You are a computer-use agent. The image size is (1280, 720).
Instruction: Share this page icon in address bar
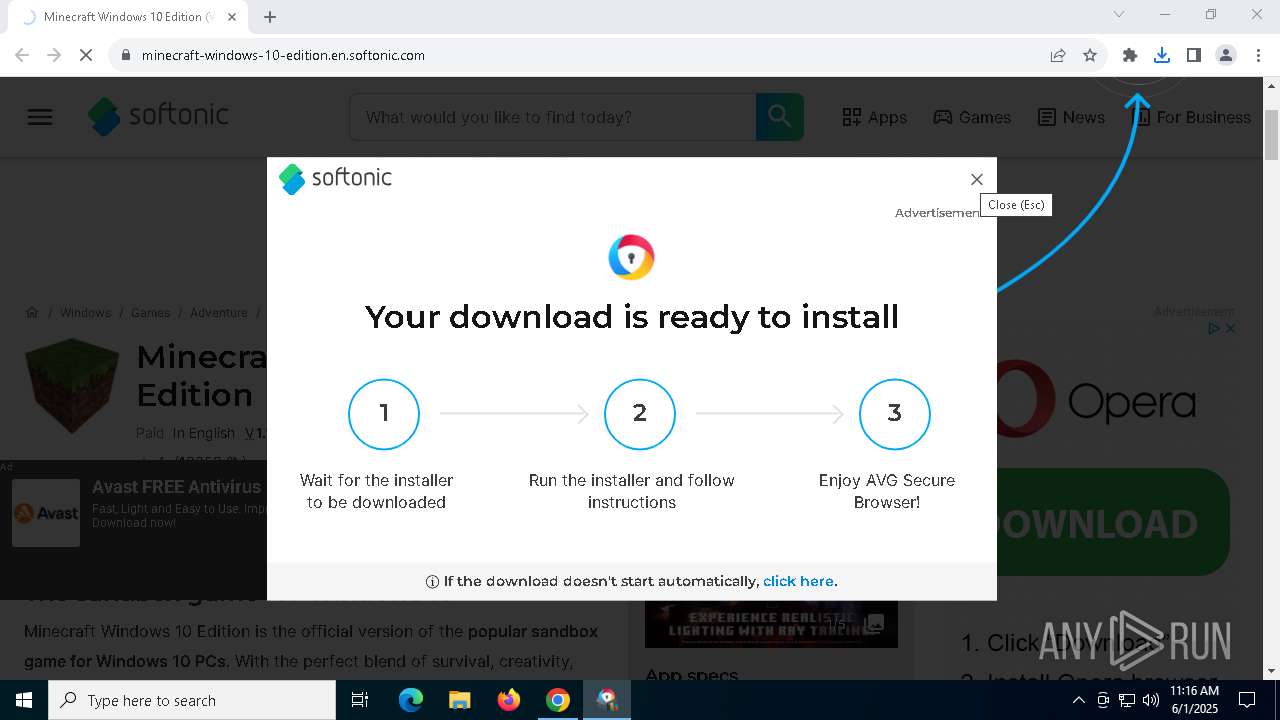[x=1058, y=55]
